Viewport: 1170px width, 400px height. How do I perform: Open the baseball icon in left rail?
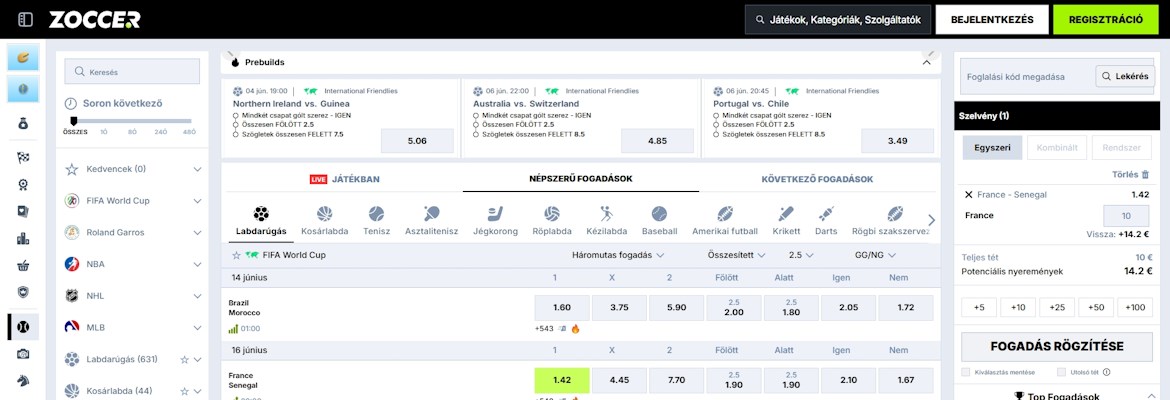[x=23, y=327]
